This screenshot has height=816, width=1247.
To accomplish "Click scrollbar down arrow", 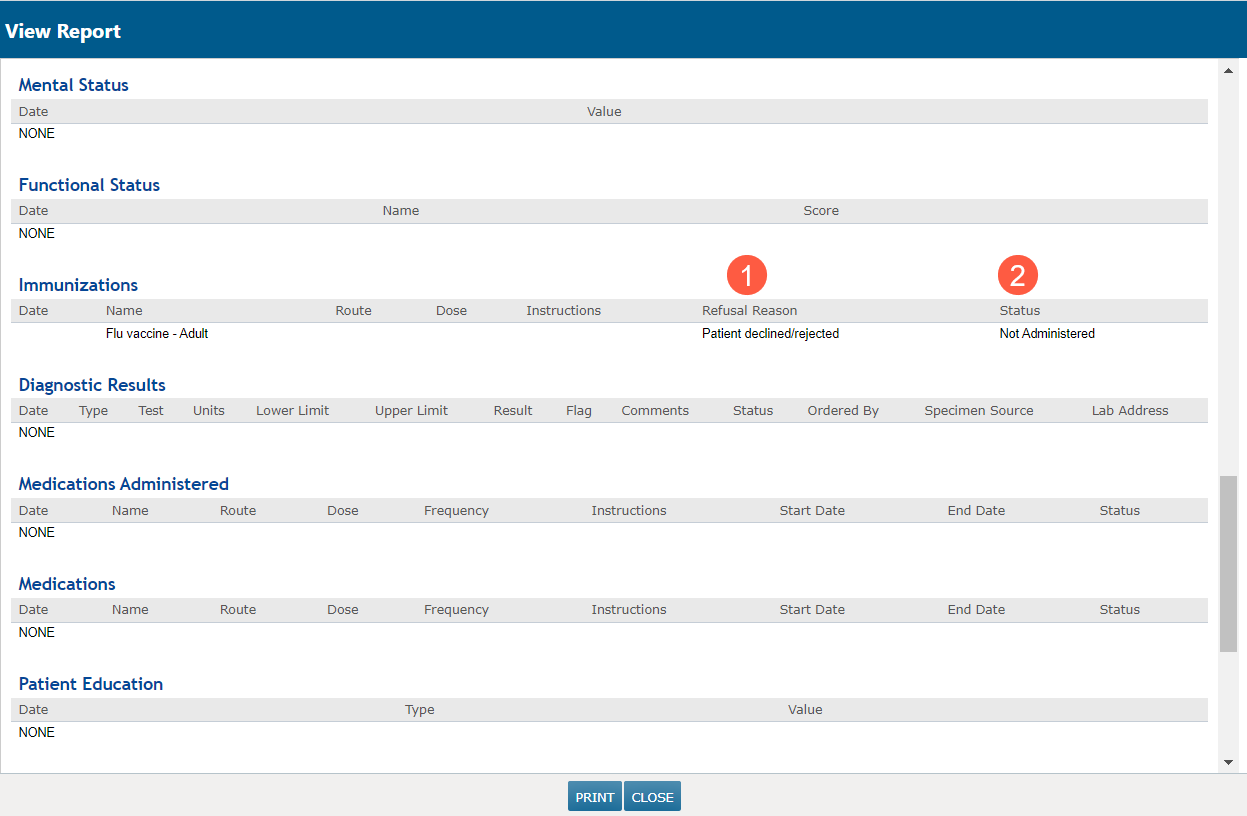I will coord(1229,762).
